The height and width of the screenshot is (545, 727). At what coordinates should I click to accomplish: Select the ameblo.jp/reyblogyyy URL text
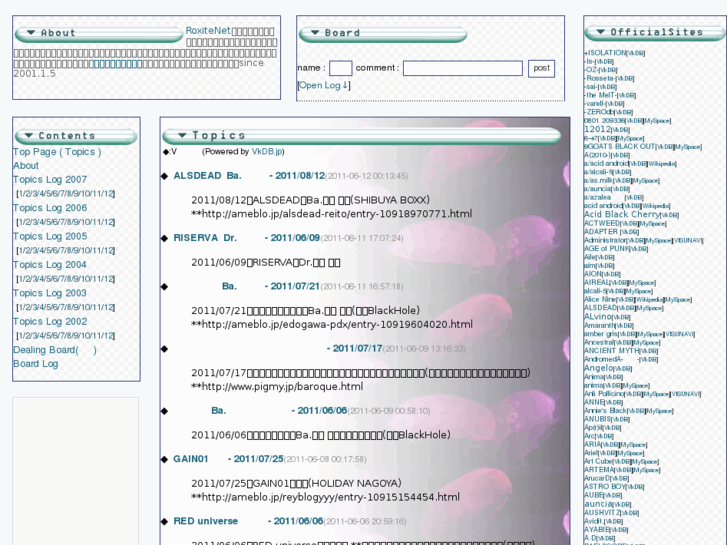click(331, 497)
